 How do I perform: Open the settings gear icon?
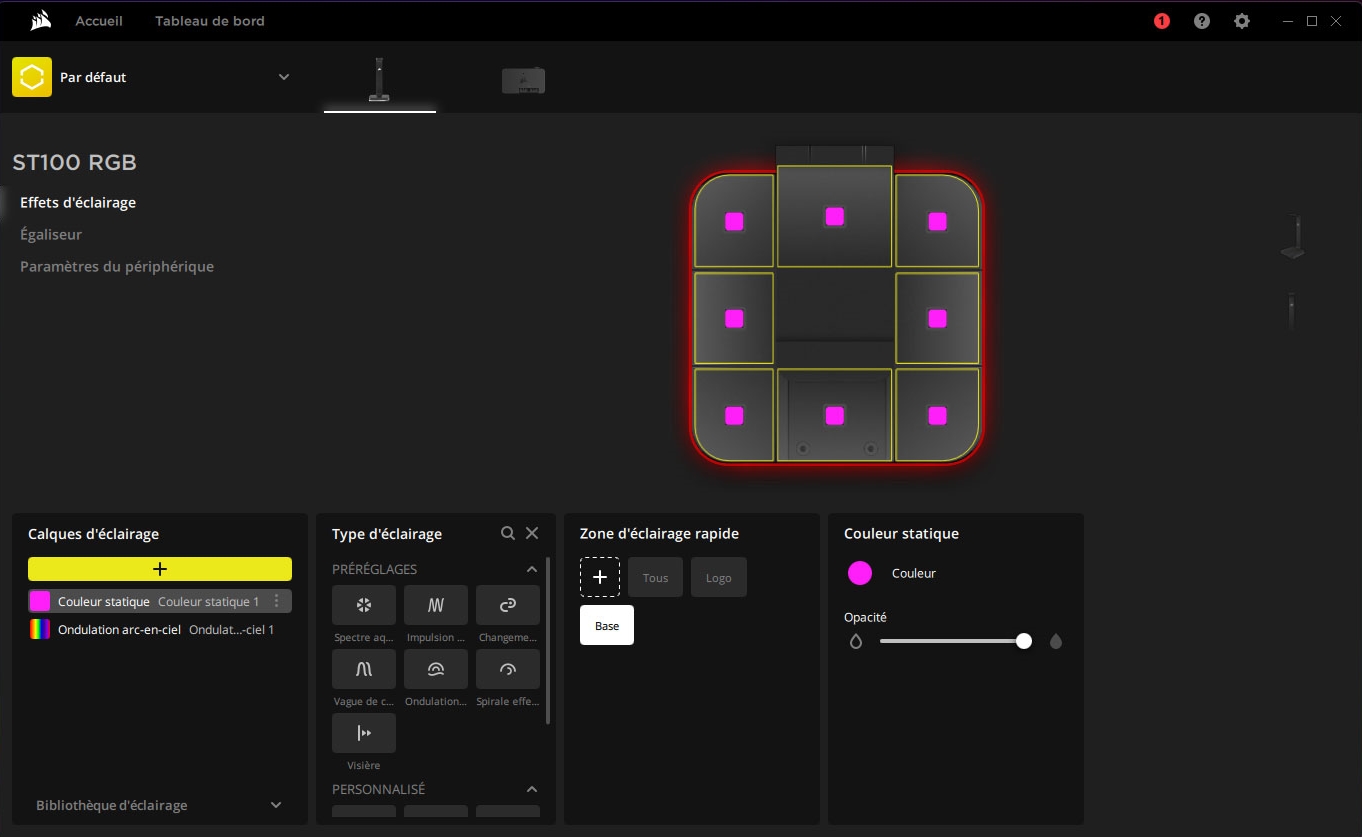pos(1242,21)
